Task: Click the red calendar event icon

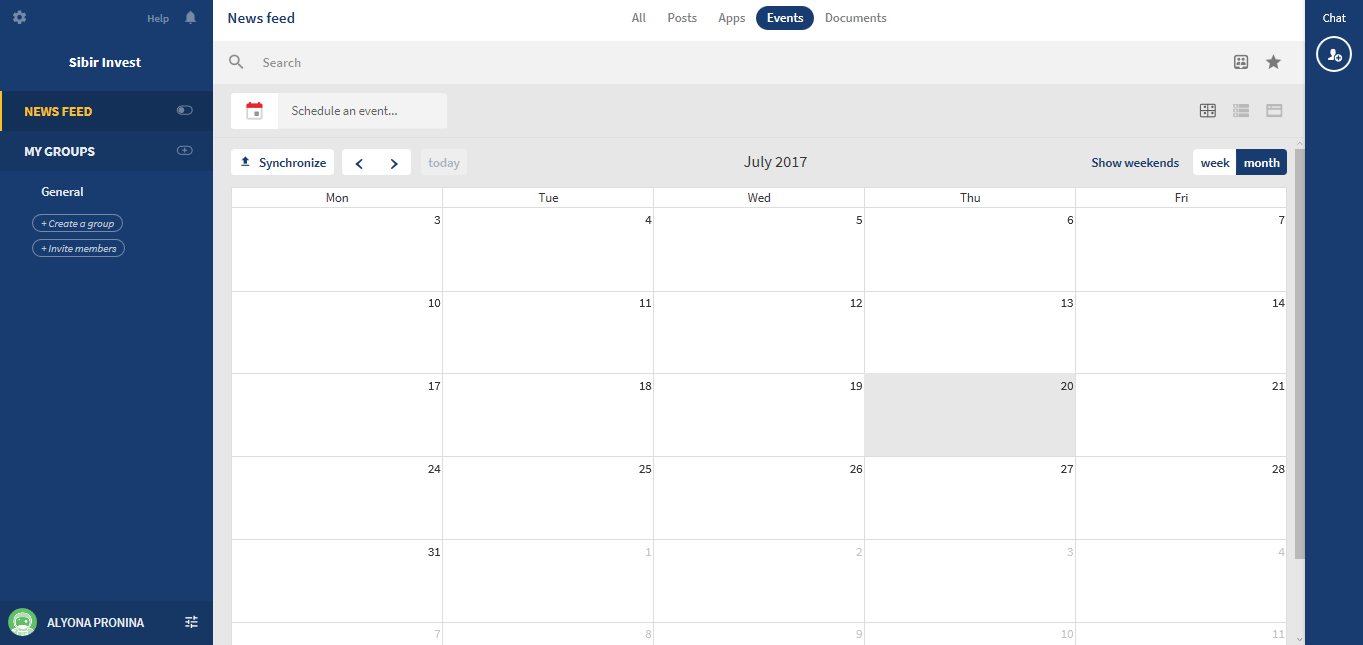Action: (x=255, y=111)
